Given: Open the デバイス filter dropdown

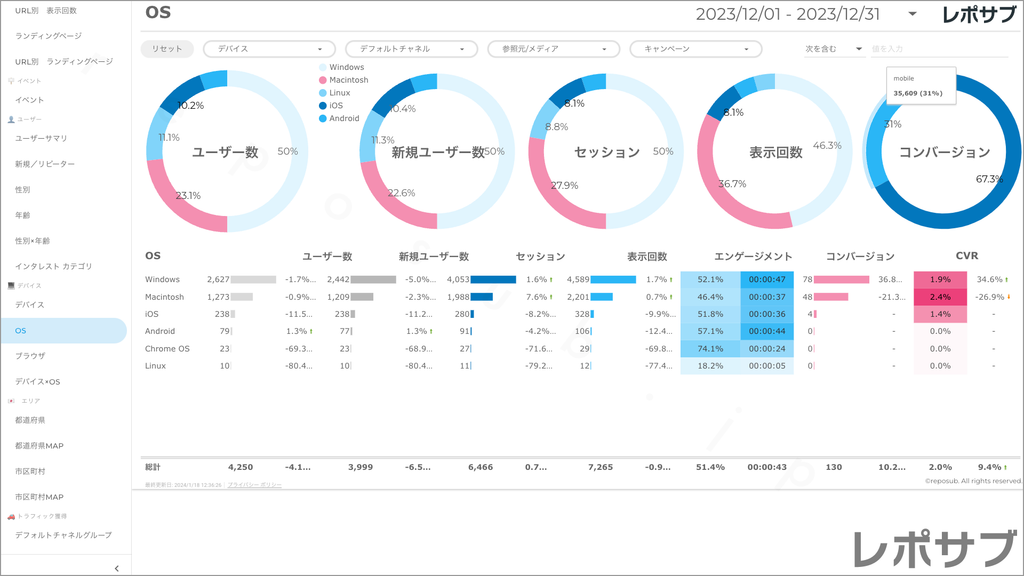Looking at the screenshot, I should click(x=269, y=49).
